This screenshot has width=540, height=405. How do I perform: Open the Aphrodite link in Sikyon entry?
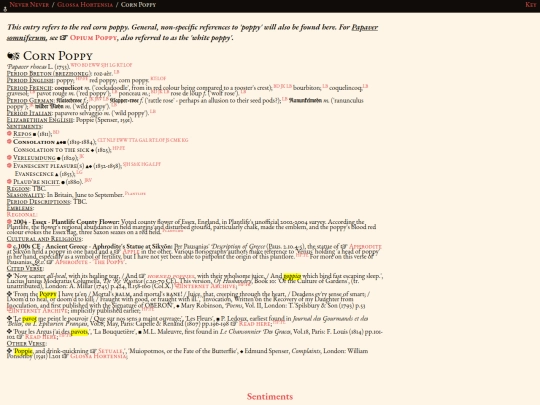click(365, 247)
